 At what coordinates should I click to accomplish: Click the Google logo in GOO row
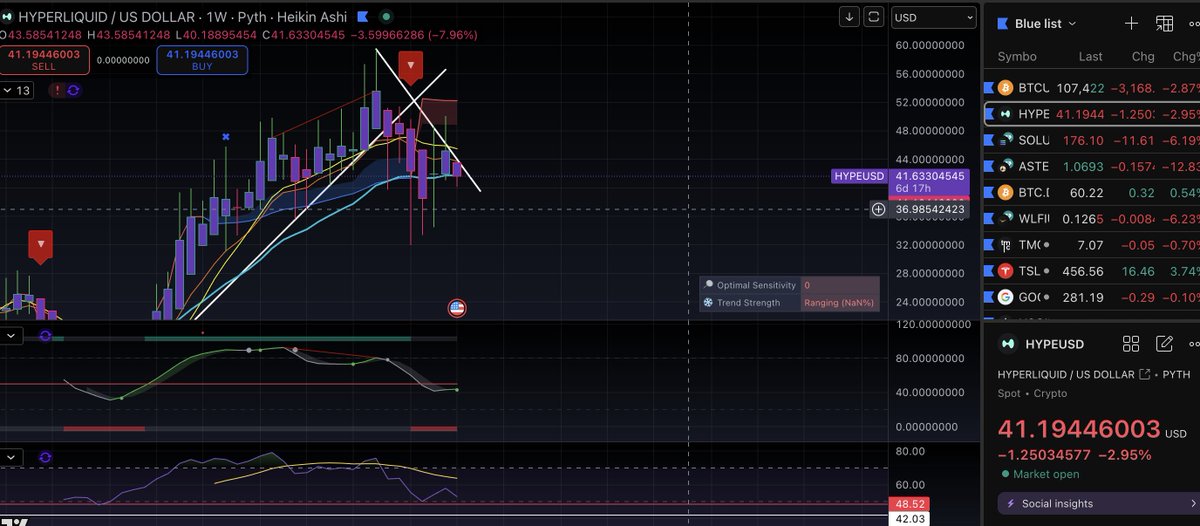pyautogui.click(x=1005, y=297)
